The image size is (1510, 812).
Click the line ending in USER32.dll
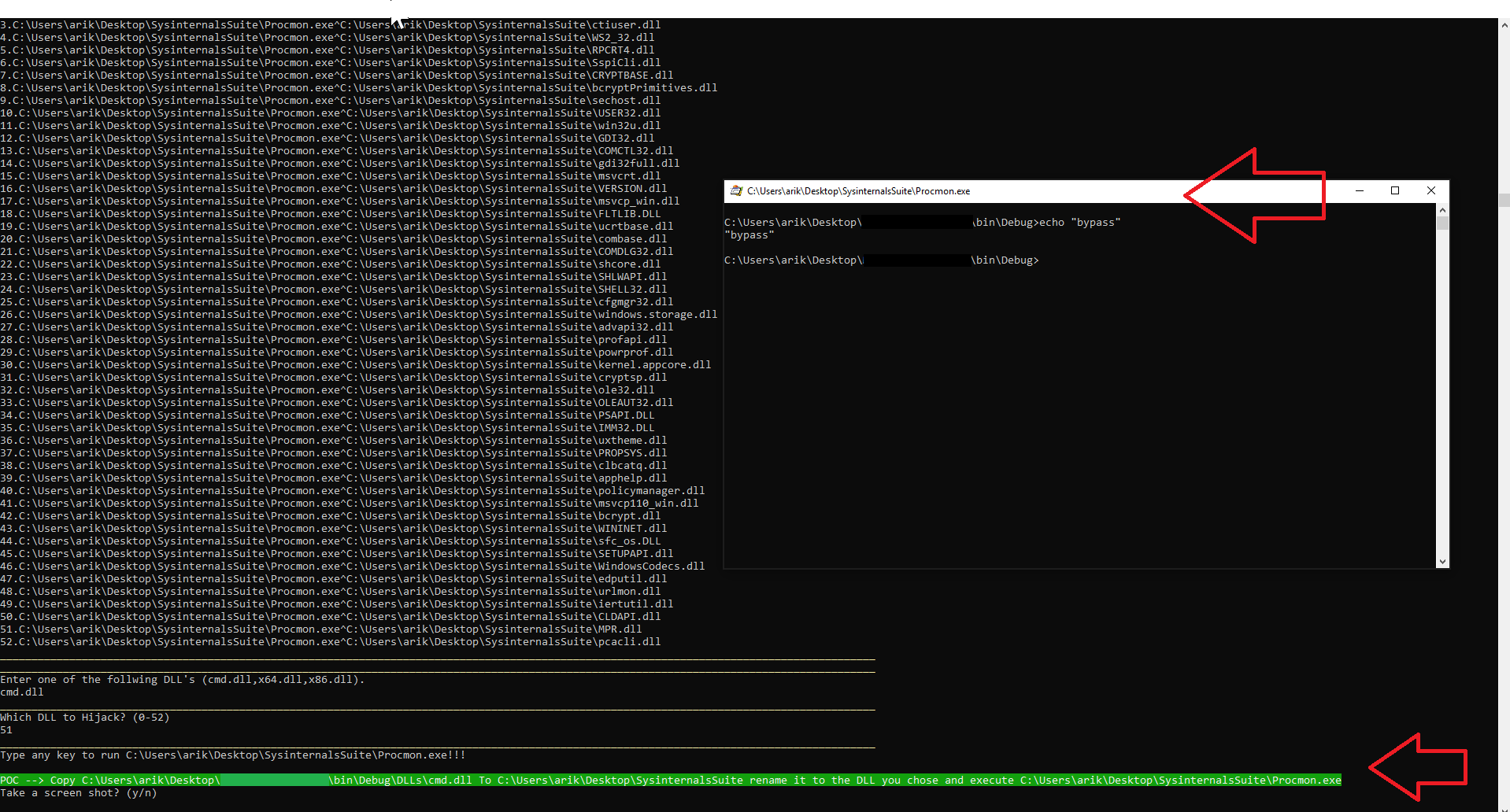(331, 113)
